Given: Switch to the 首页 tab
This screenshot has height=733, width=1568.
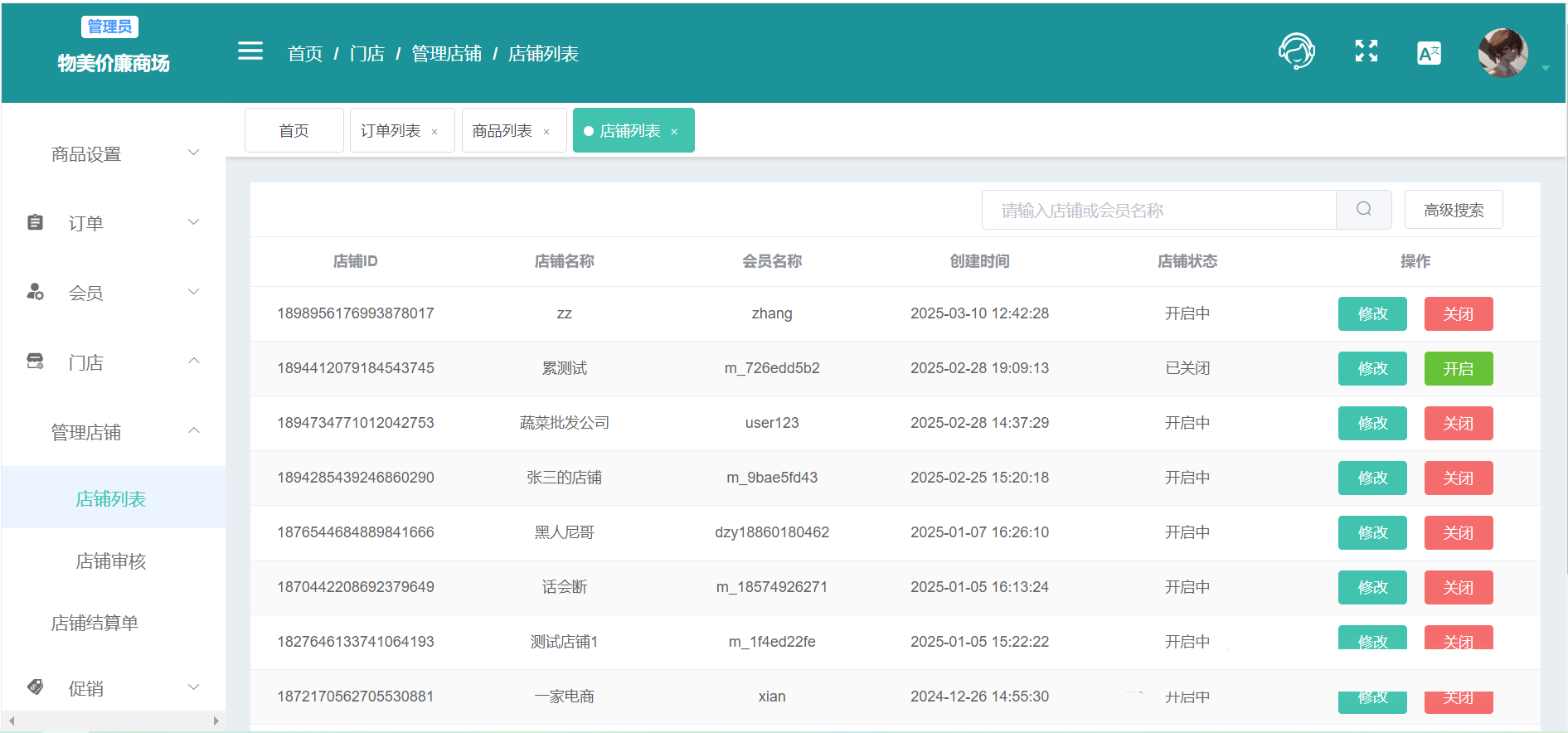Looking at the screenshot, I should click(294, 131).
